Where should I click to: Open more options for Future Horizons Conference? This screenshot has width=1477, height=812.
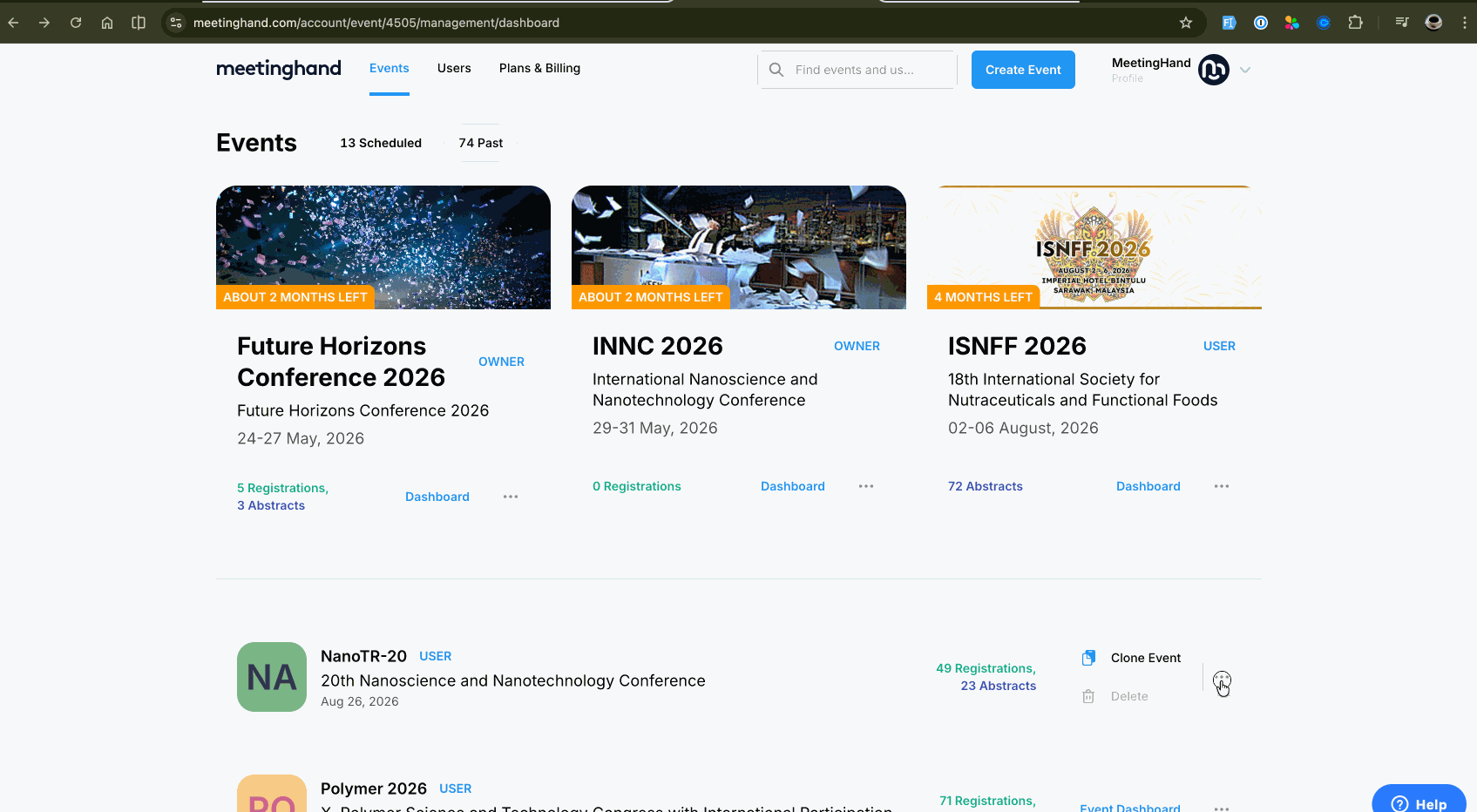pos(511,497)
